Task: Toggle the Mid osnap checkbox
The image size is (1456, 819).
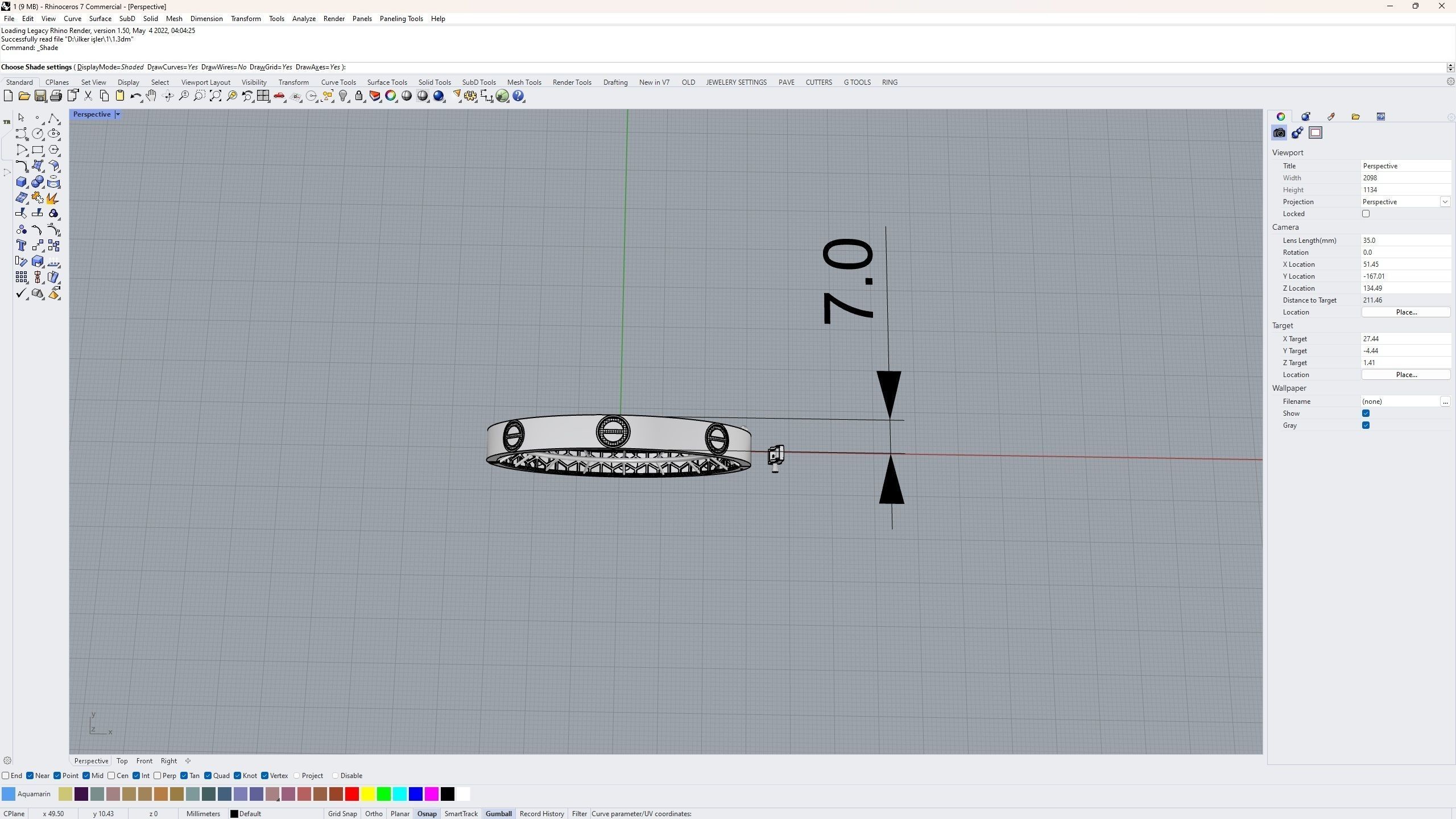Action: (x=86, y=776)
